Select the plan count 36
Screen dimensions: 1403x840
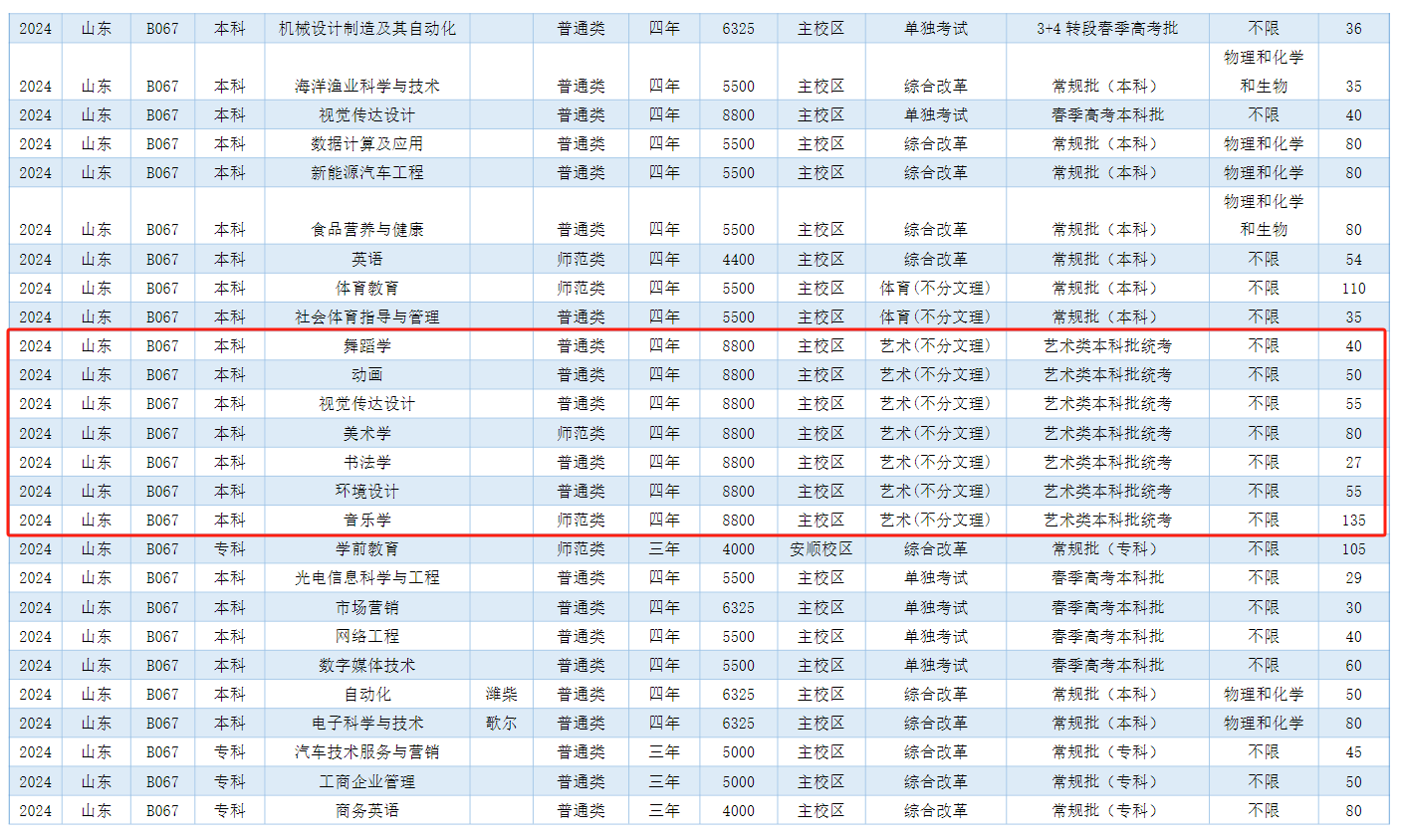(x=1353, y=28)
